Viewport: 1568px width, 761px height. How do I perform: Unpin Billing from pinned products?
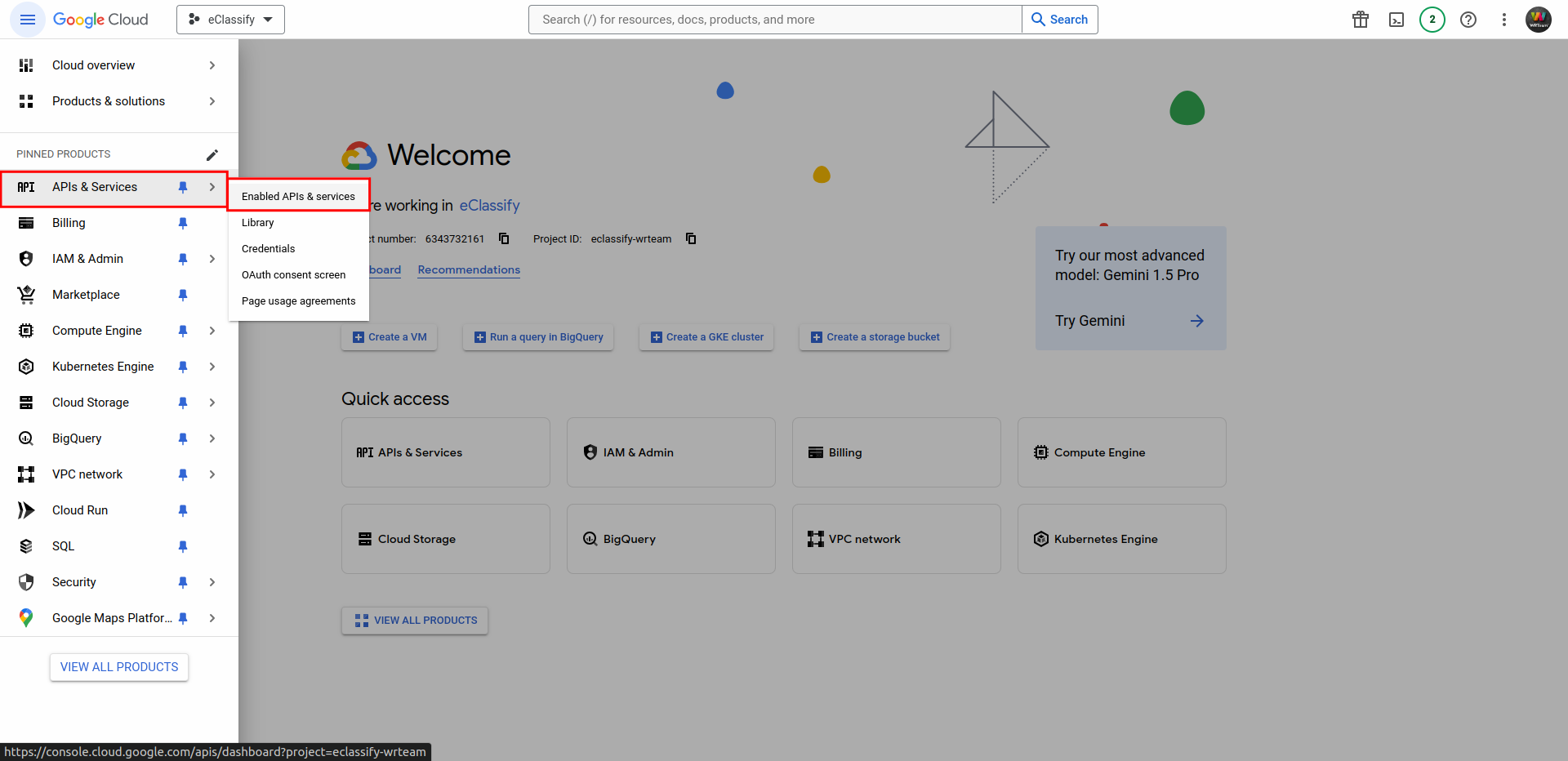pyautogui.click(x=183, y=223)
